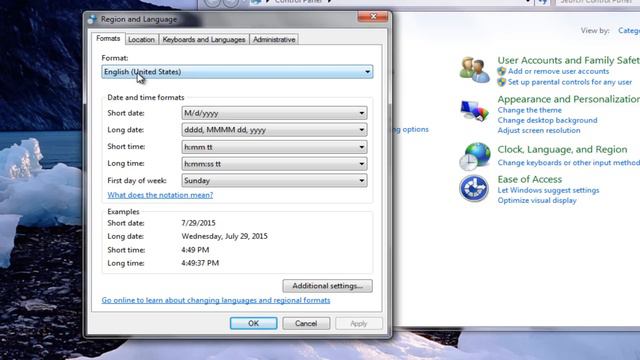Open the Format language dropdown

point(237,72)
